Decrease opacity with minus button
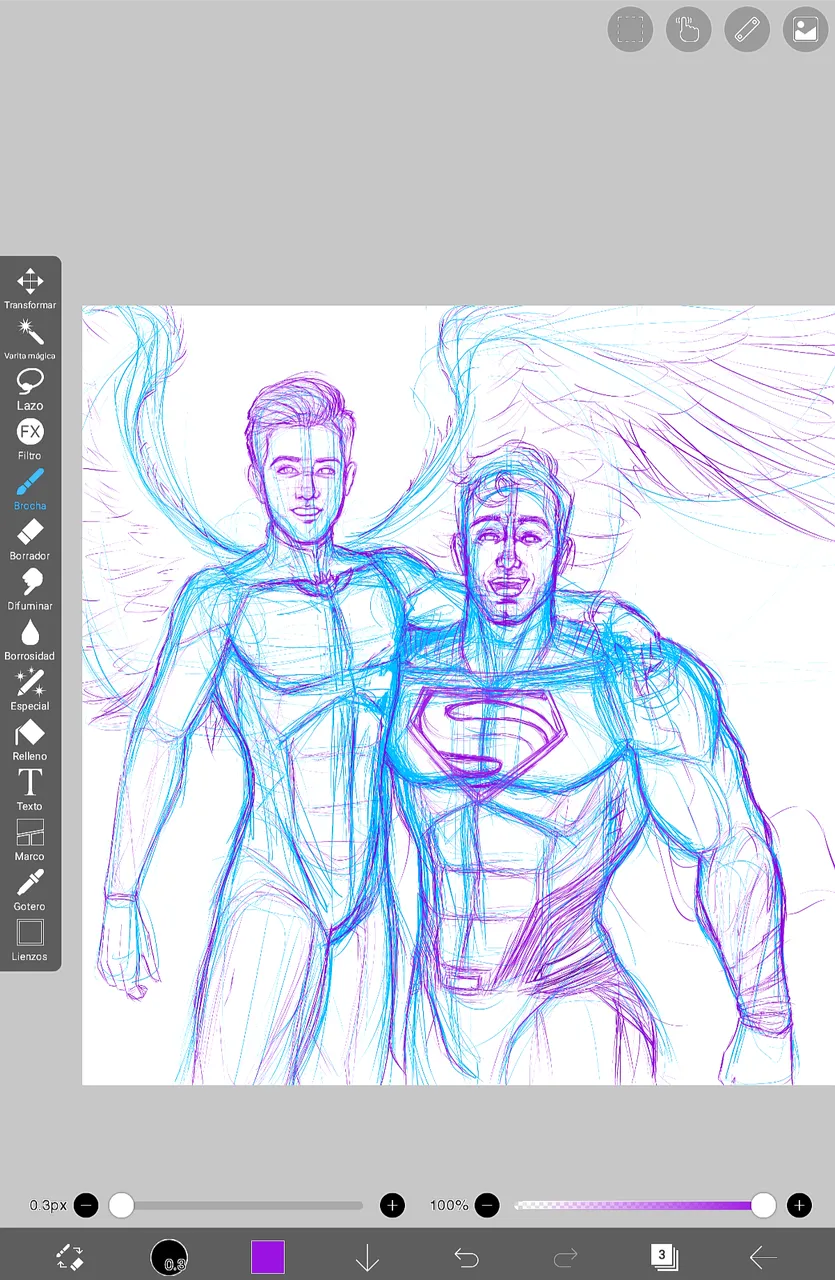Viewport: 835px width, 1280px height. tap(487, 1205)
